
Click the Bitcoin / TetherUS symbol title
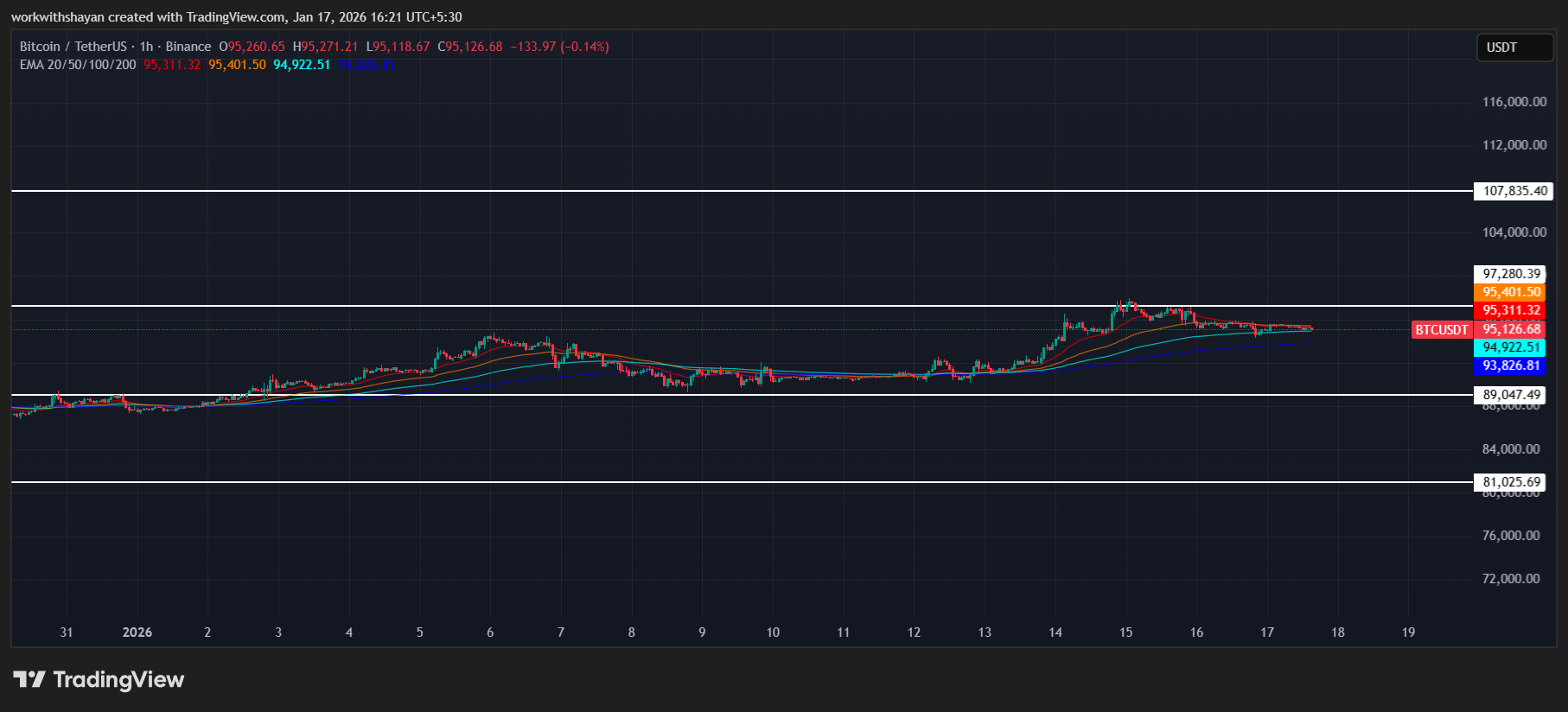[73, 47]
